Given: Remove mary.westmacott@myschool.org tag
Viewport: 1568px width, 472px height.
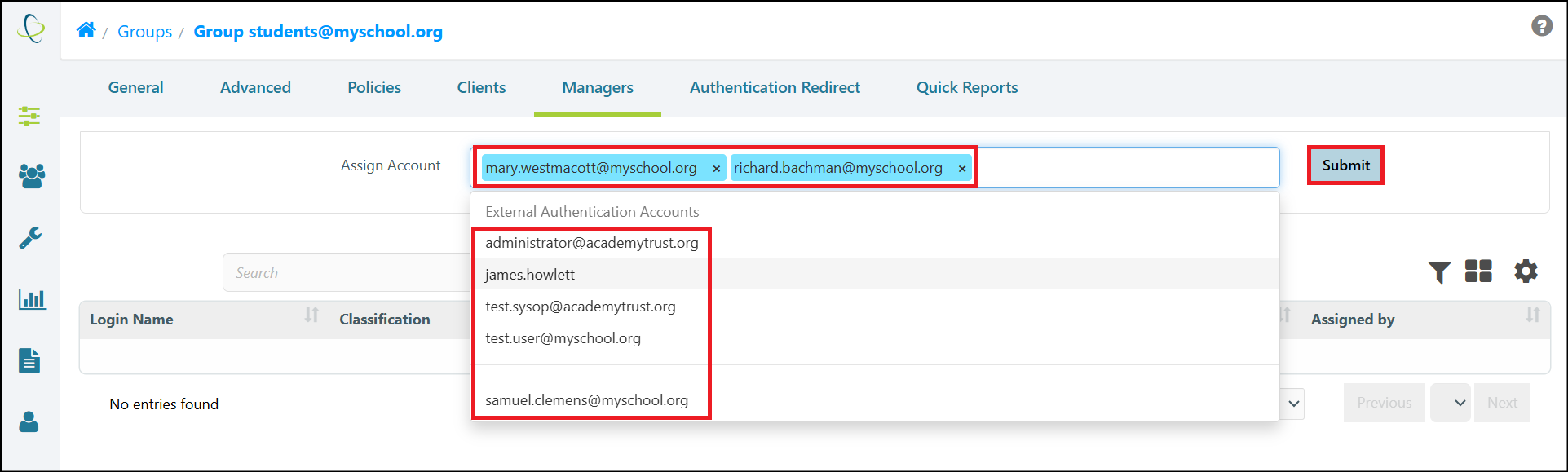Looking at the screenshot, I should coord(716,169).
